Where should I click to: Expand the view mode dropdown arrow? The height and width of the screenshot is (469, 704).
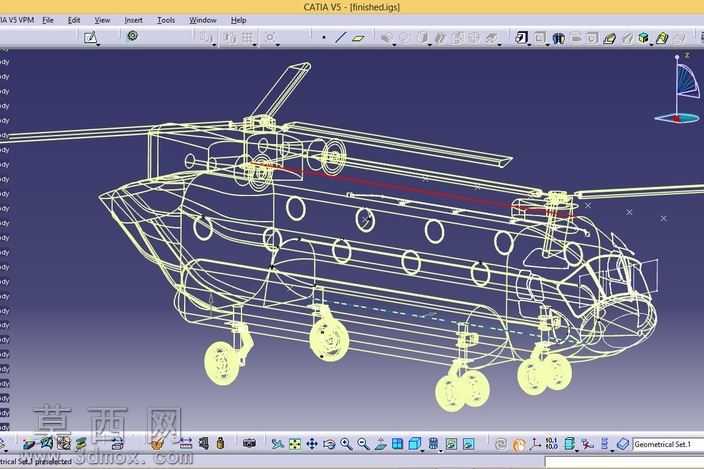(440, 450)
